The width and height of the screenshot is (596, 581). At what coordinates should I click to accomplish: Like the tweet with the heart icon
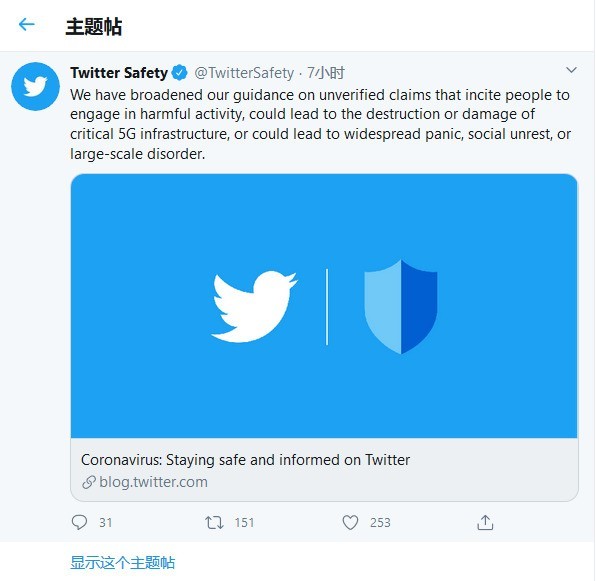coord(350,522)
